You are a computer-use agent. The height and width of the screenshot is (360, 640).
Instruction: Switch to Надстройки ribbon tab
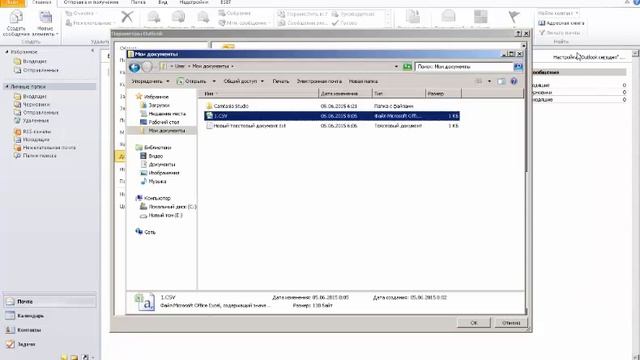[x=193, y=2]
